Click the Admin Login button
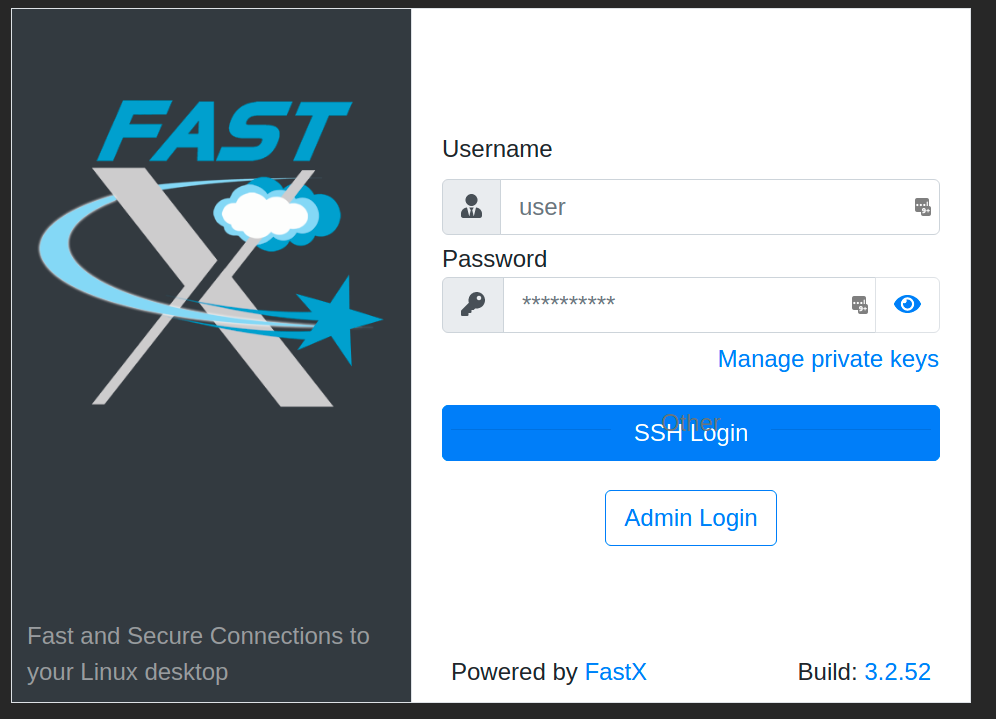Image resolution: width=996 pixels, height=719 pixels. 690,518
